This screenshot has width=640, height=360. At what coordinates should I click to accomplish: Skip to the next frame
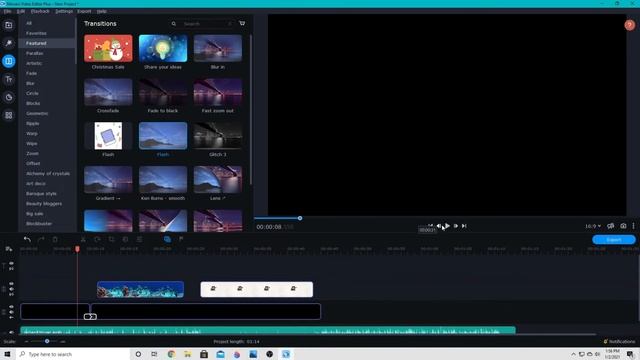(456, 226)
